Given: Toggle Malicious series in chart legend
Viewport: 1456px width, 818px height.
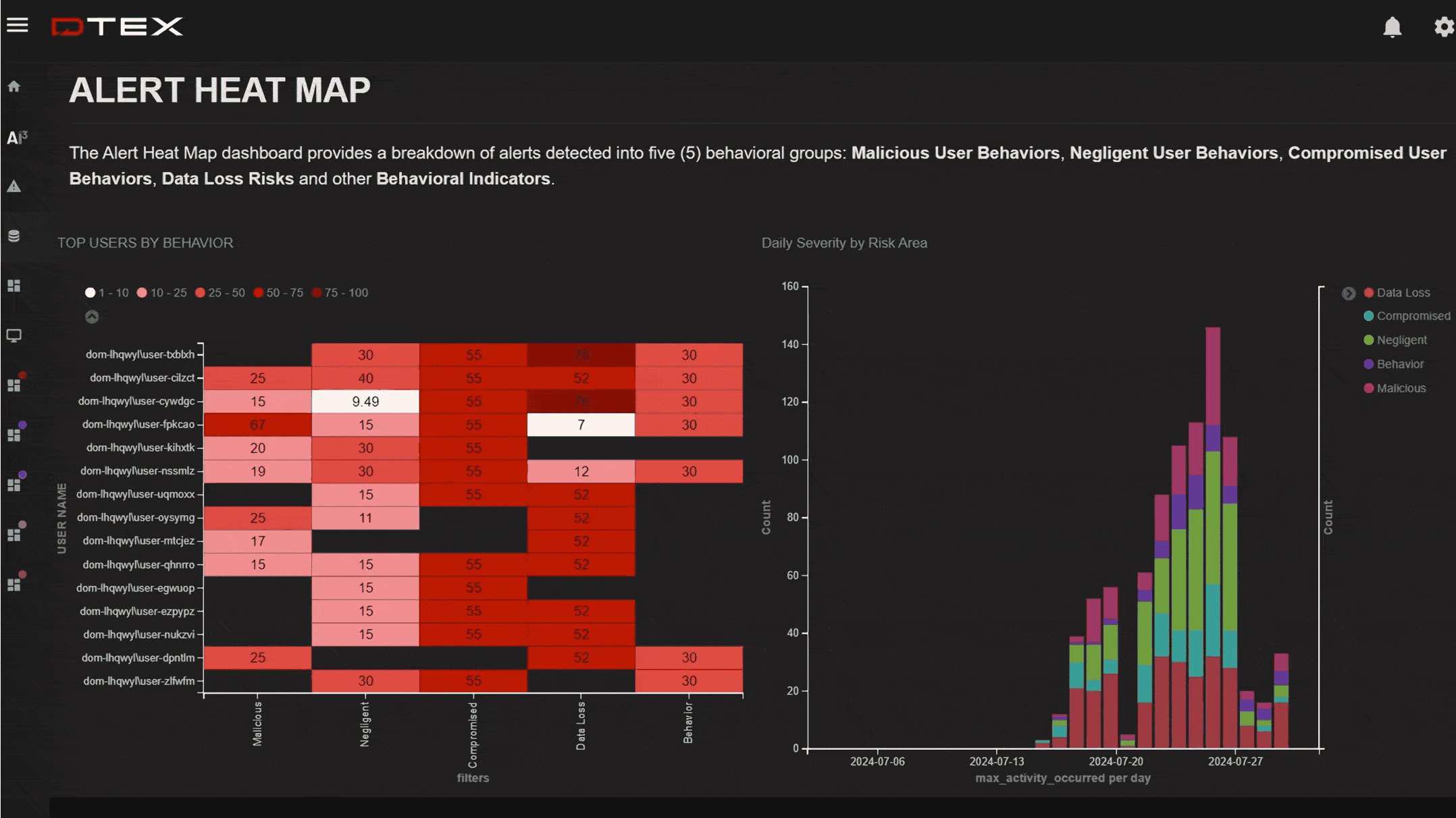Looking at the screenshot, I should (x=1401, y=388).
